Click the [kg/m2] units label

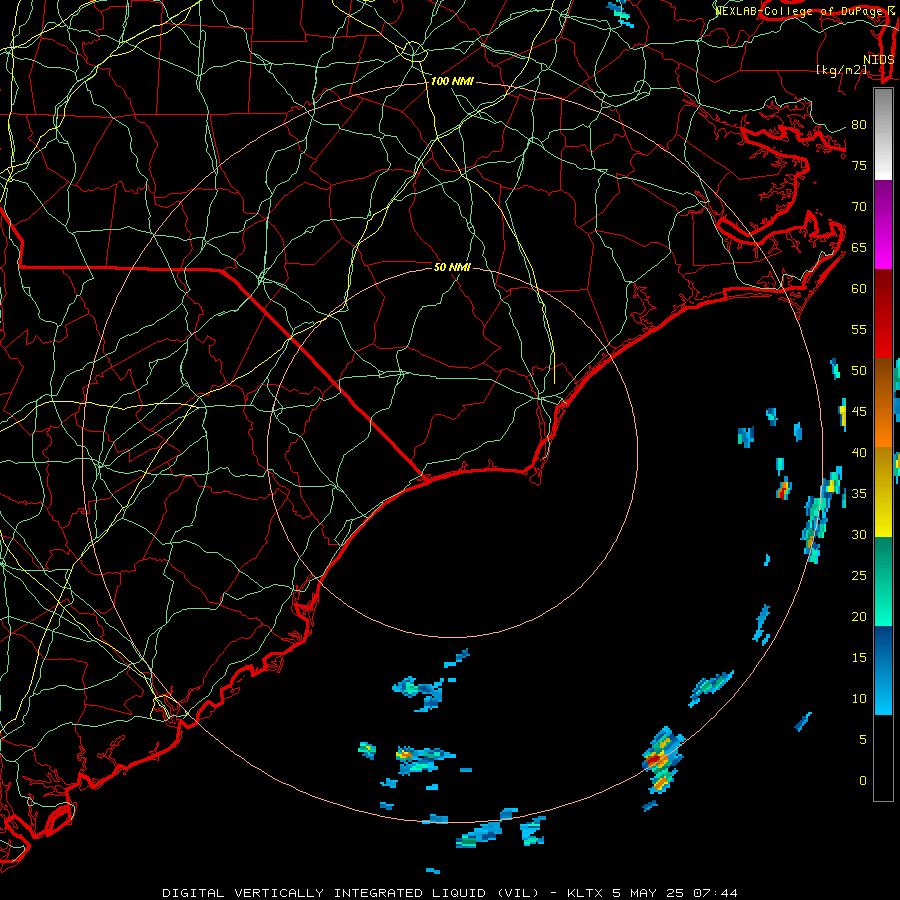[x=842, y=70]
